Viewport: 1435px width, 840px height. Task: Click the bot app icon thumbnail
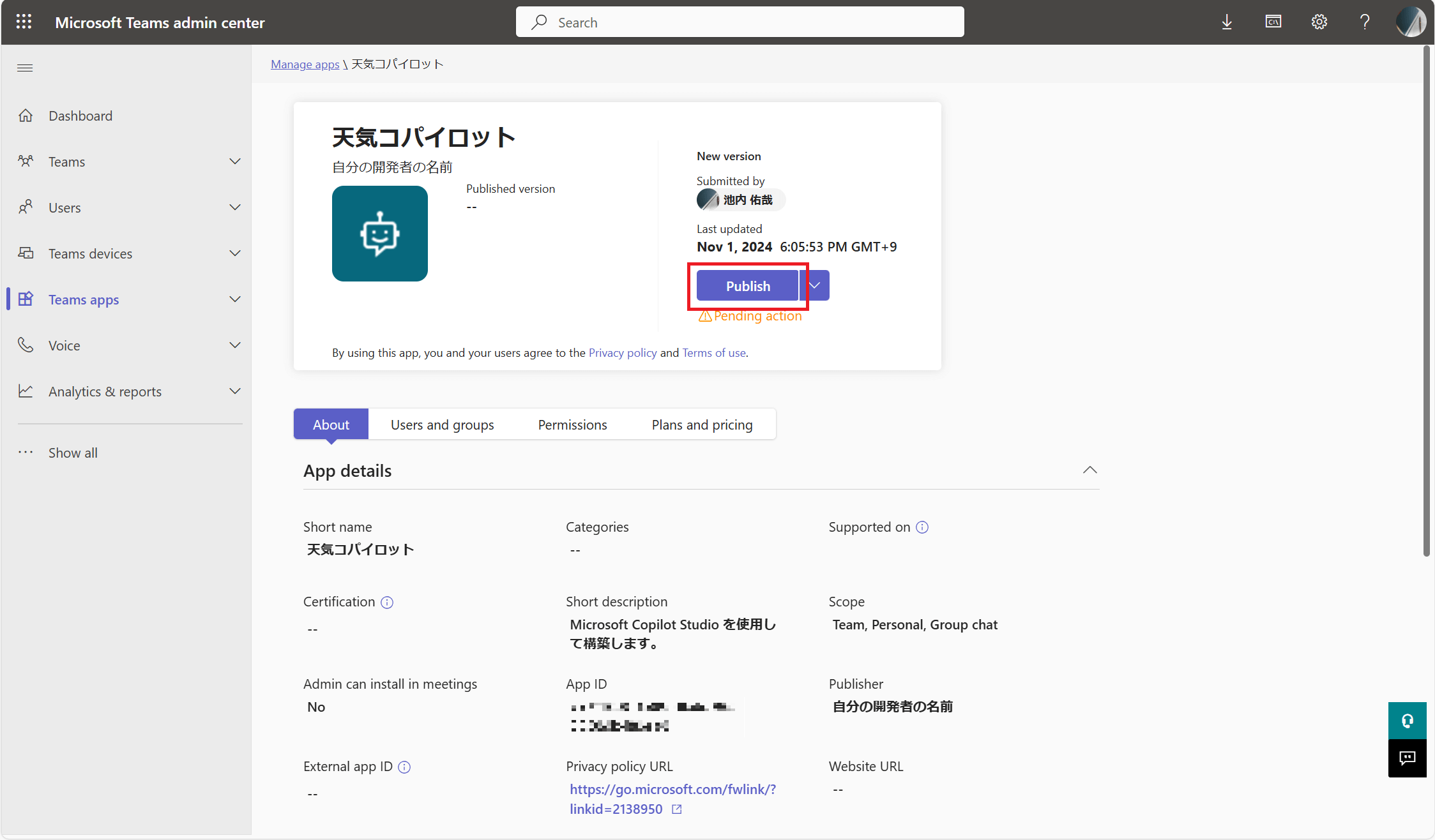[380, 234]
